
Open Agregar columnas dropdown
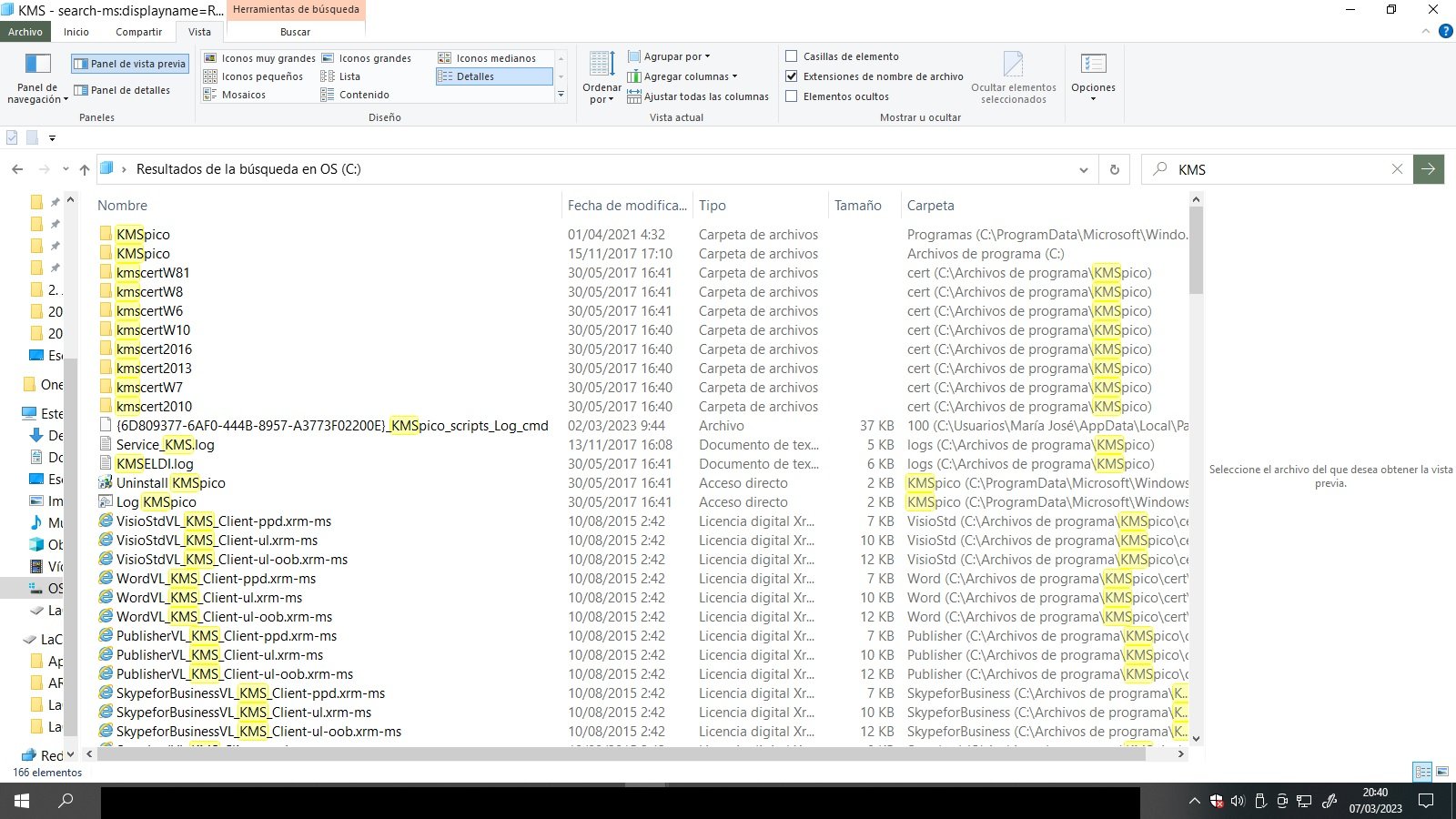[x=682, y=76]
